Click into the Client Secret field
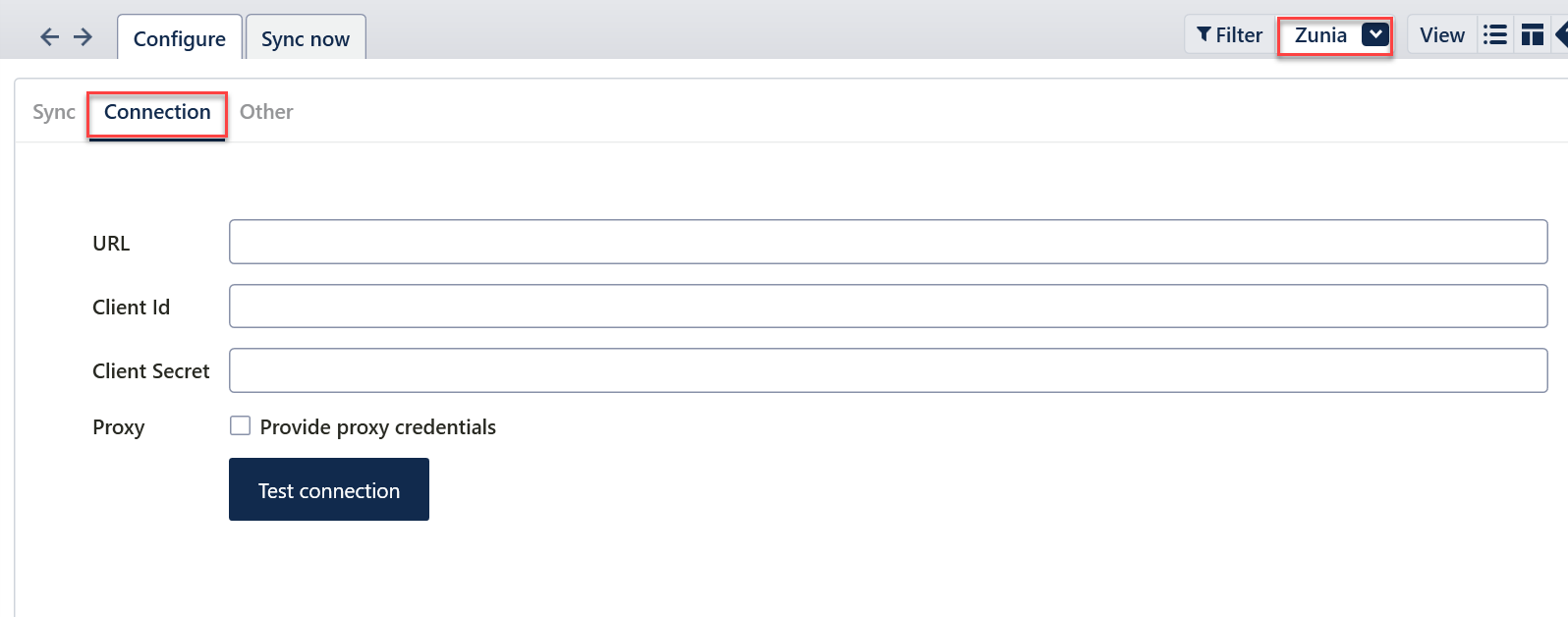Image resolution: width=1568 pixels, height=617 pixels. [x=887, y=370]
